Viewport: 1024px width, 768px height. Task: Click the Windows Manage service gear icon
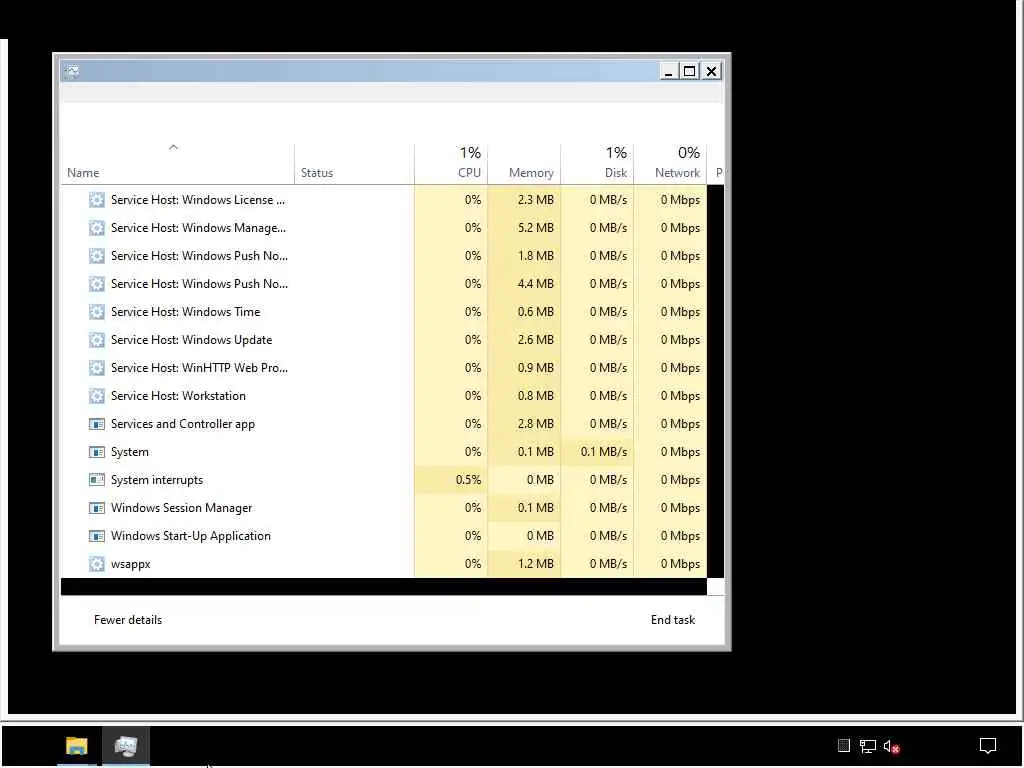[x=97, y=228]
